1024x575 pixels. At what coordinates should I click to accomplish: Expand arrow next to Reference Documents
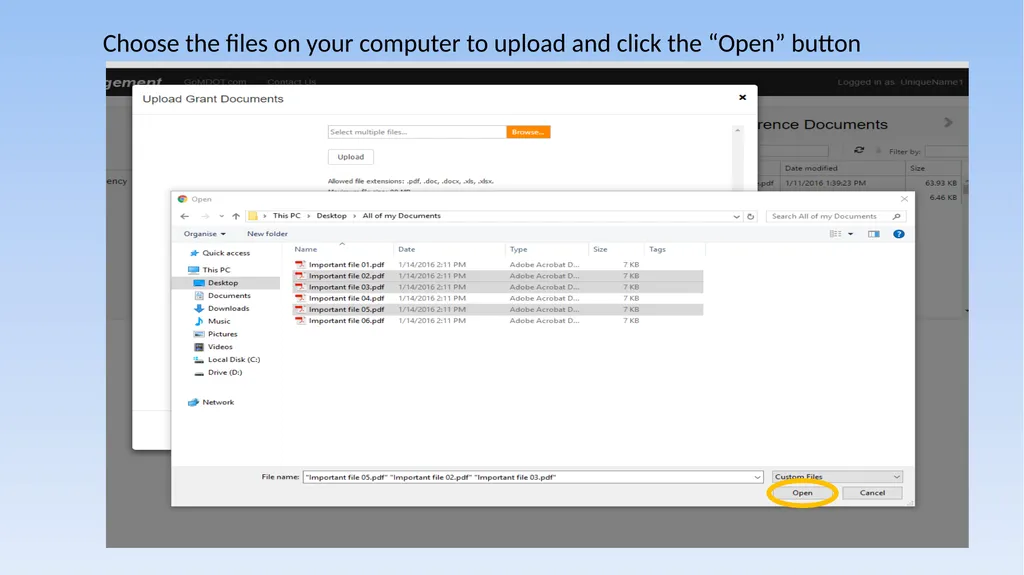coord(948,123)
